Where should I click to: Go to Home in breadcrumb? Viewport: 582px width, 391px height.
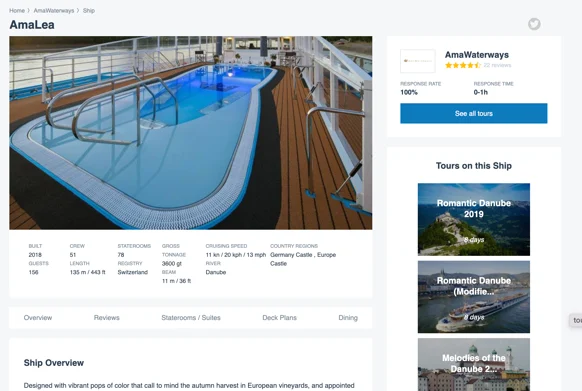coord(17,10)
